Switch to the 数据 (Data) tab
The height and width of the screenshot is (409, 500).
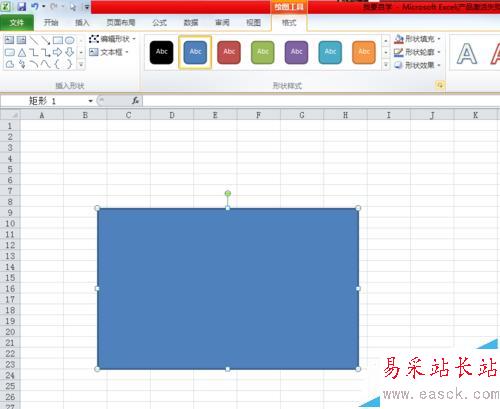[191, 23]
